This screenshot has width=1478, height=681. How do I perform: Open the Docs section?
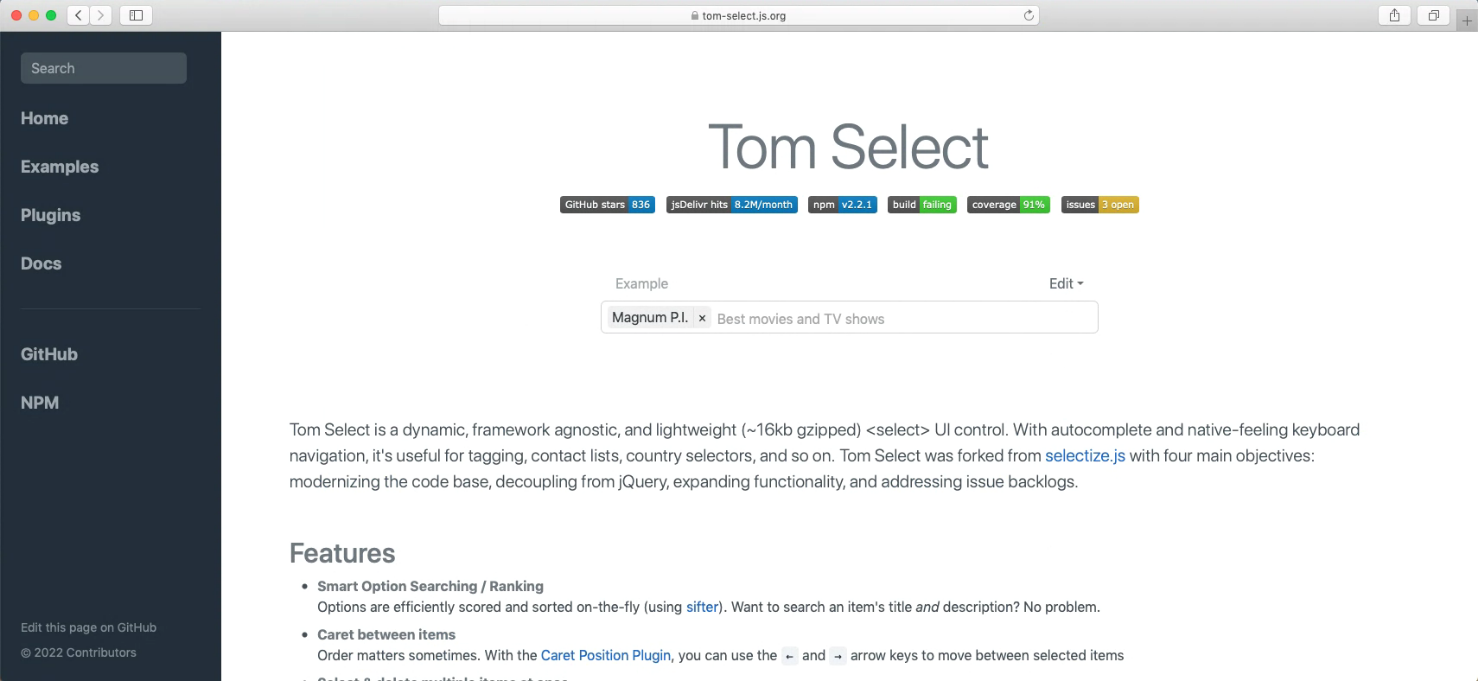(41, 263)
